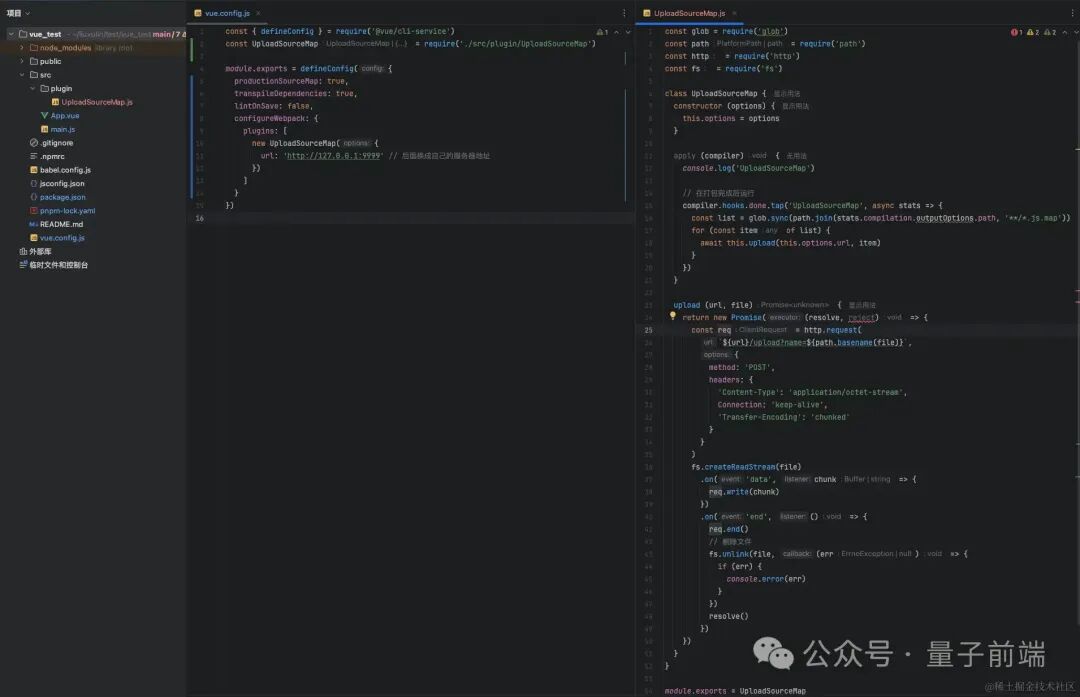
Task: Click line number 16 in vue.config.js gutter
Action: (199, 218)
